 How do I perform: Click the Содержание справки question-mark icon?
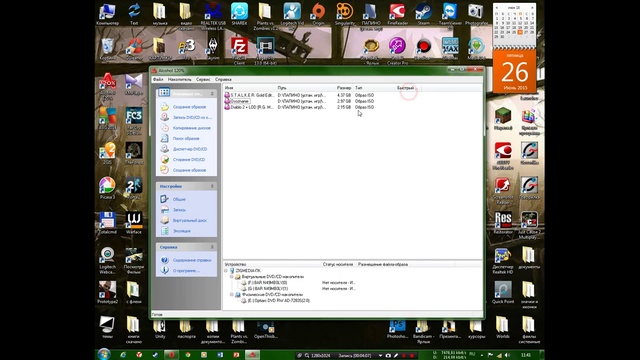coord(164,260)
